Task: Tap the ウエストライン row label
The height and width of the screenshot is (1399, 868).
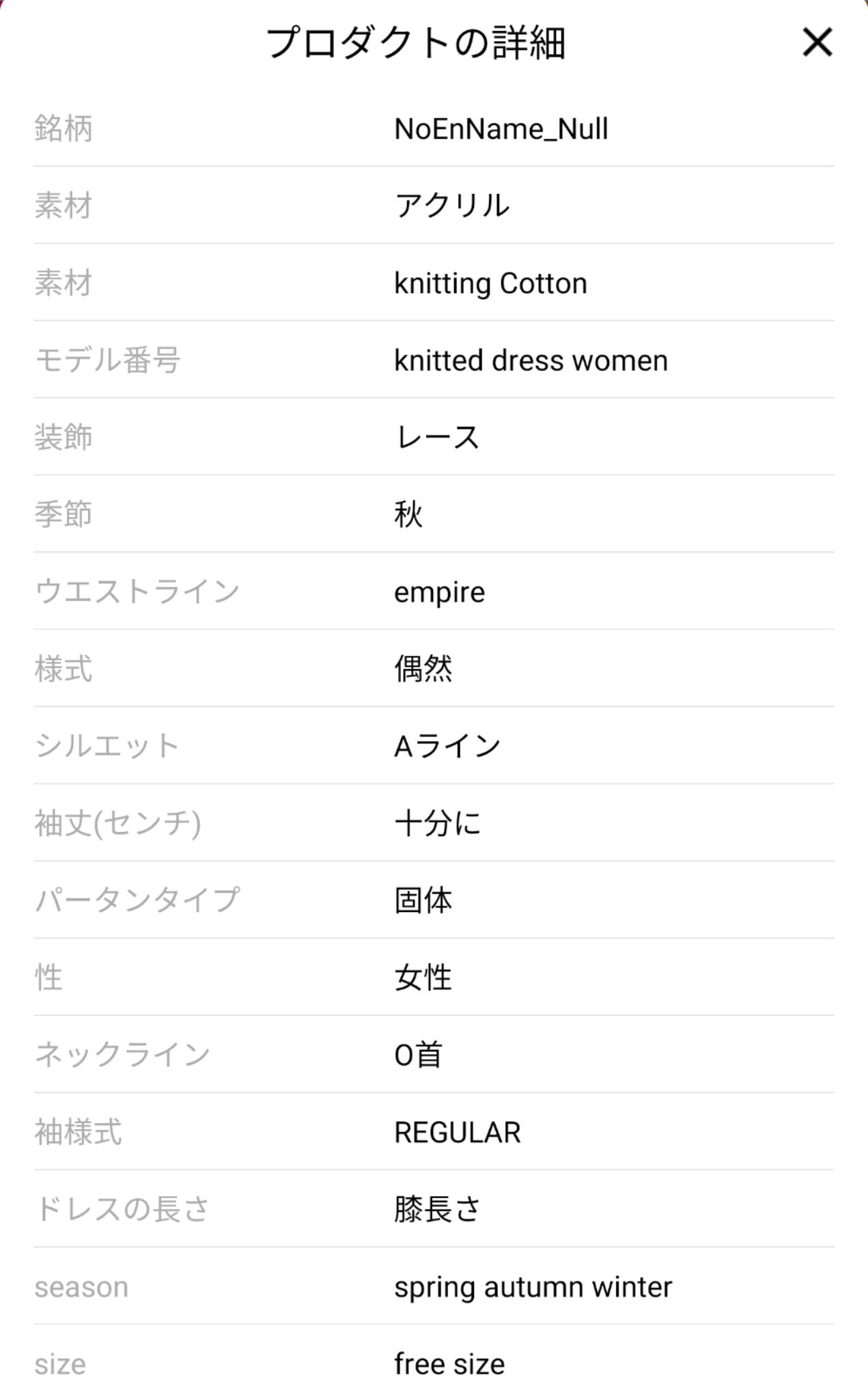Action: (137, 592)
